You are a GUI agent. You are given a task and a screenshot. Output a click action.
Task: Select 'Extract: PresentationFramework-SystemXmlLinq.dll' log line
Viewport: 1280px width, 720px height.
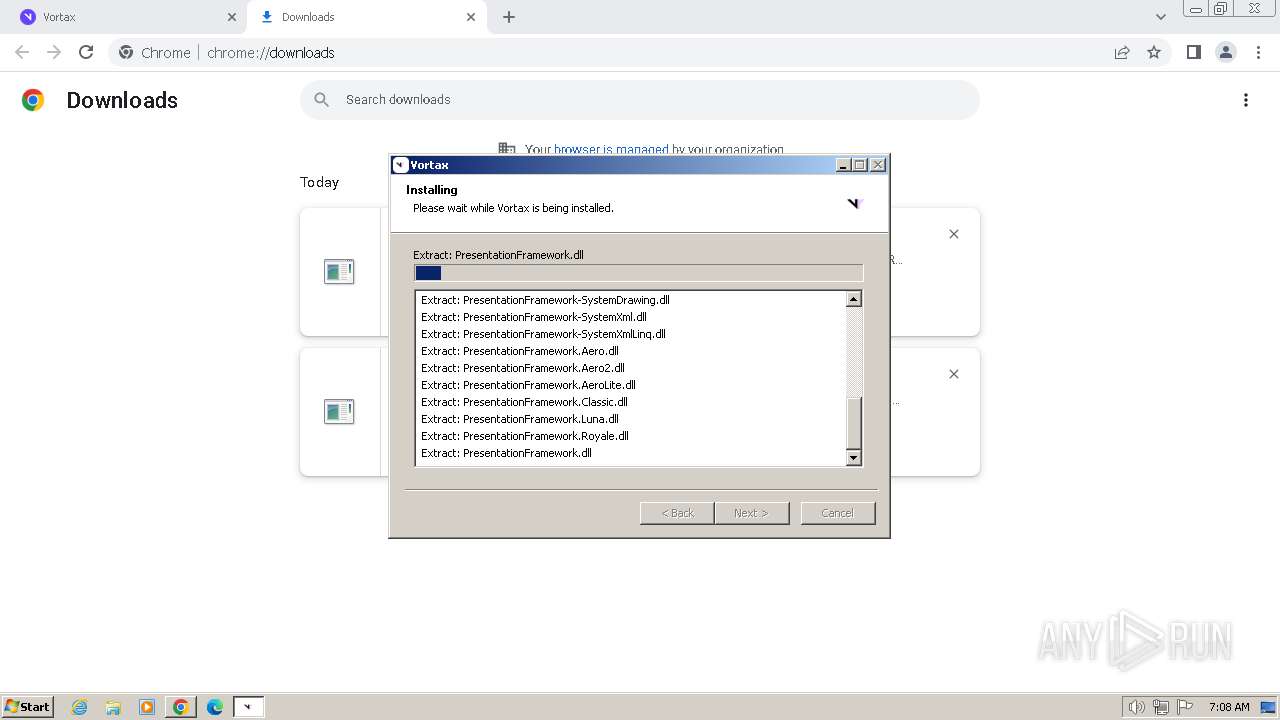pyautogui.click(x=543, y=334)
